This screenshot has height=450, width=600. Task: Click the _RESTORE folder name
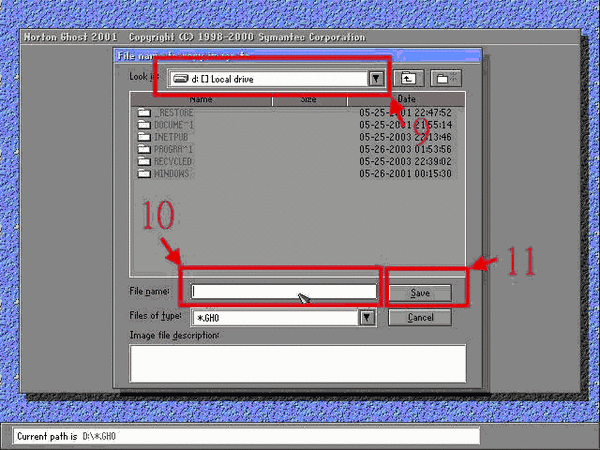click(x=174, y=112)
